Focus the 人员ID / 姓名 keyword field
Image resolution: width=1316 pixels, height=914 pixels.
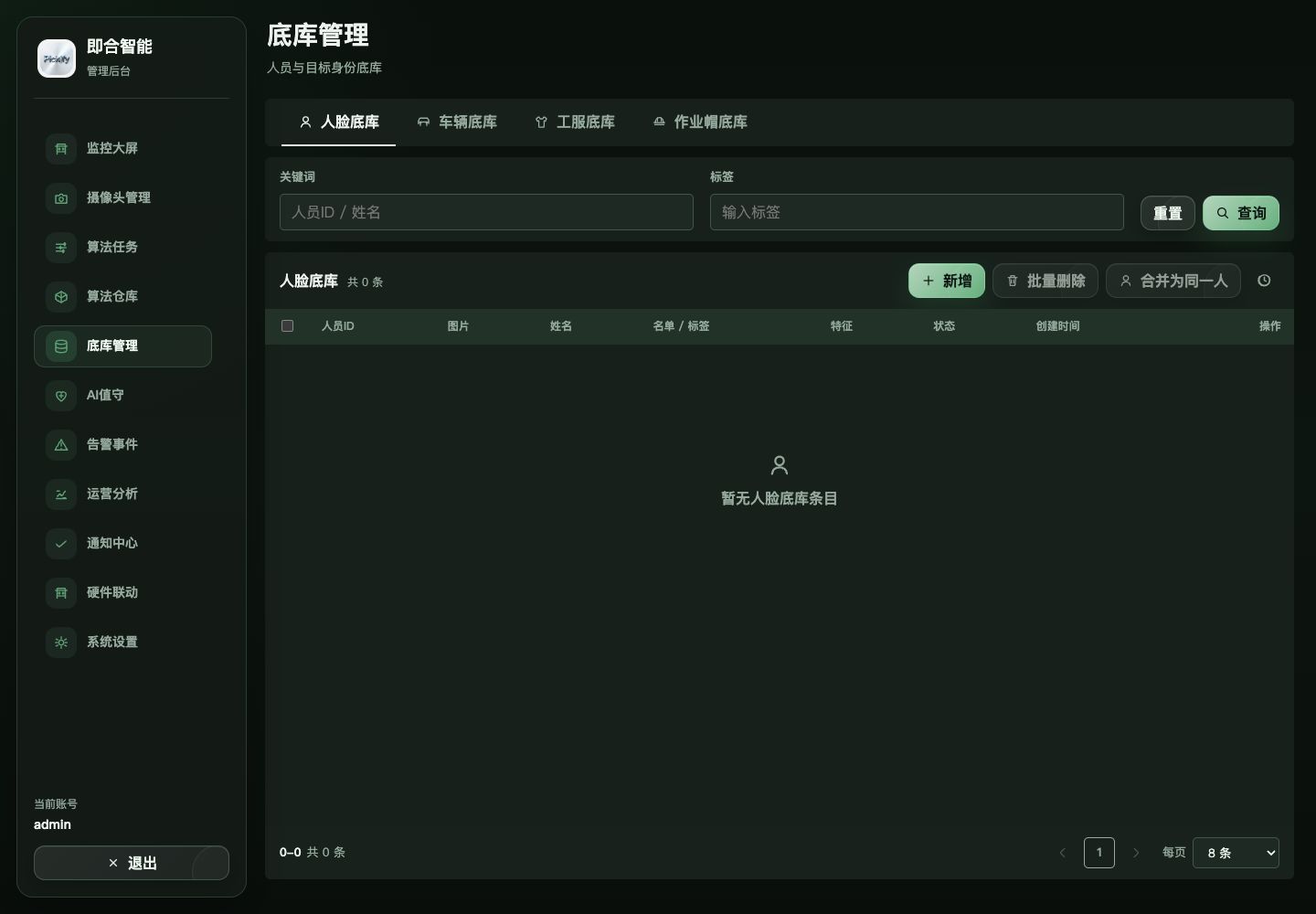(x=486, y=212)
